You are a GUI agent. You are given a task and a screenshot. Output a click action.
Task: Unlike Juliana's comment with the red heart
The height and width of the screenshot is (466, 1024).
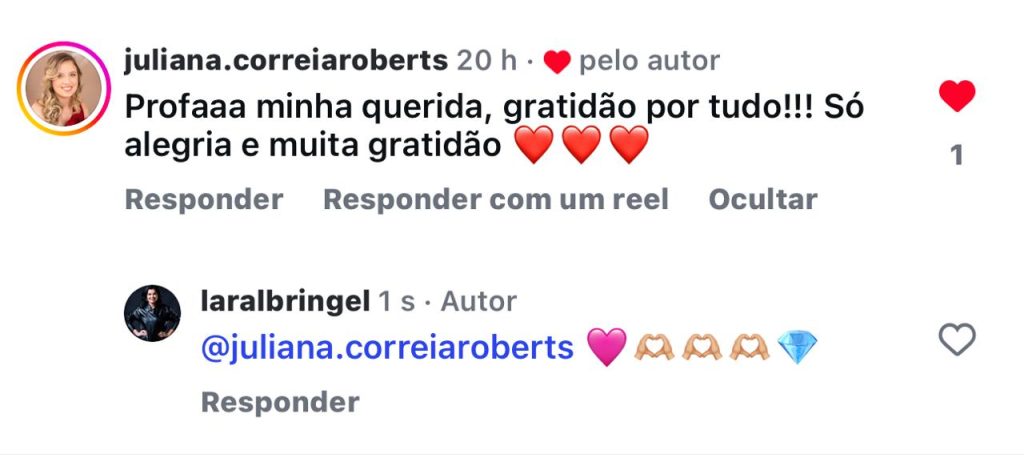(957, 96)
